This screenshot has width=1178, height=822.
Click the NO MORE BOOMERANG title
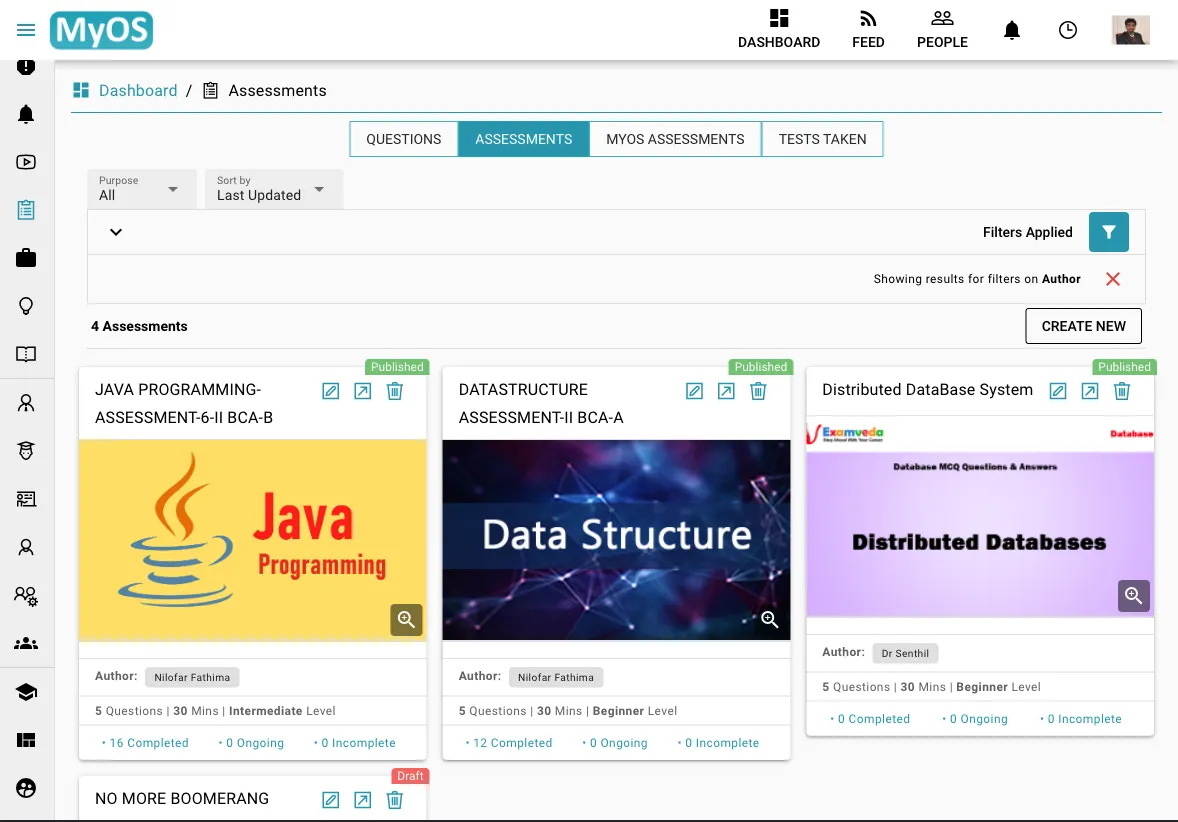coord(182,799)
